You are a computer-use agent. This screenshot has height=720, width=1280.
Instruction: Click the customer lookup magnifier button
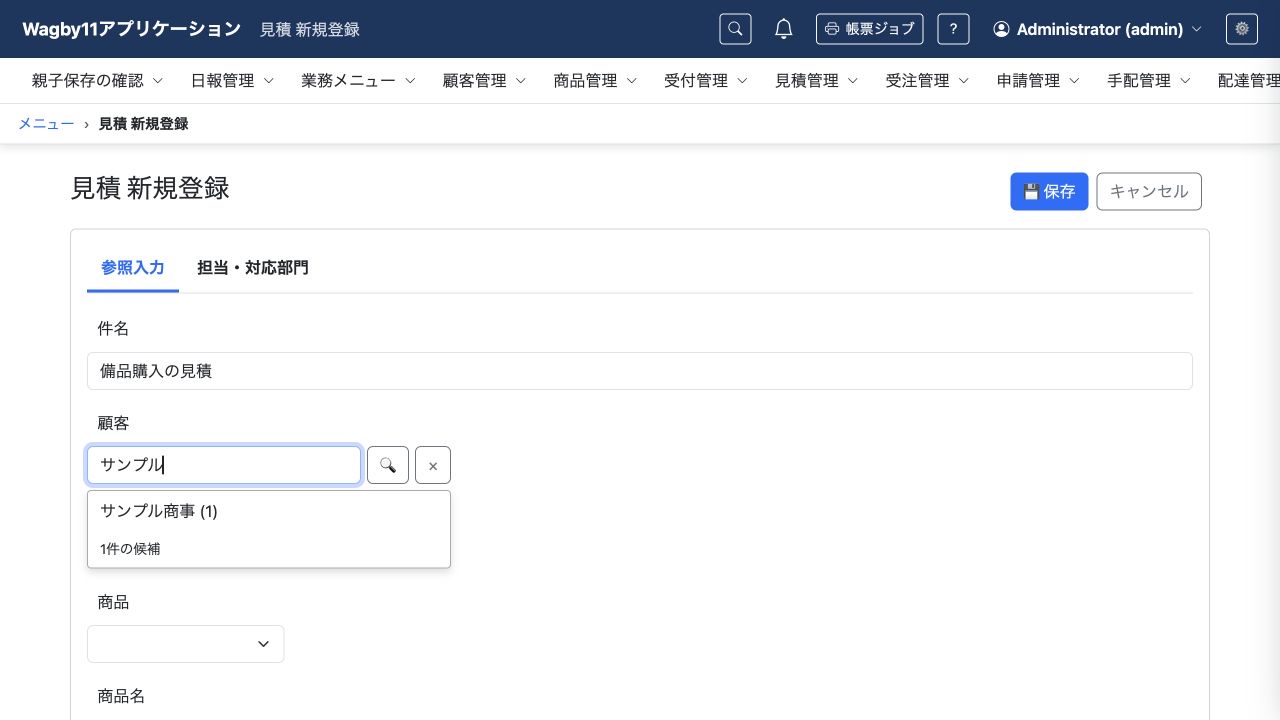point(388,465)
